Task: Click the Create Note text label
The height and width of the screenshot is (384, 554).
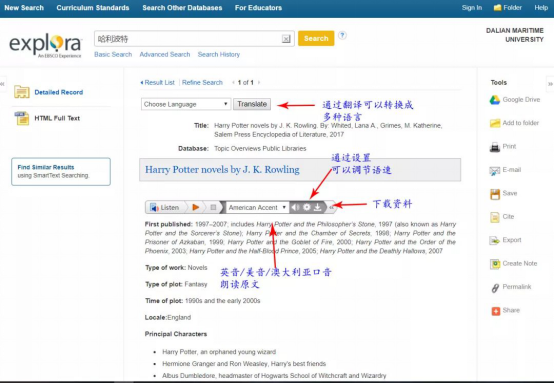Action: (520, 264)
